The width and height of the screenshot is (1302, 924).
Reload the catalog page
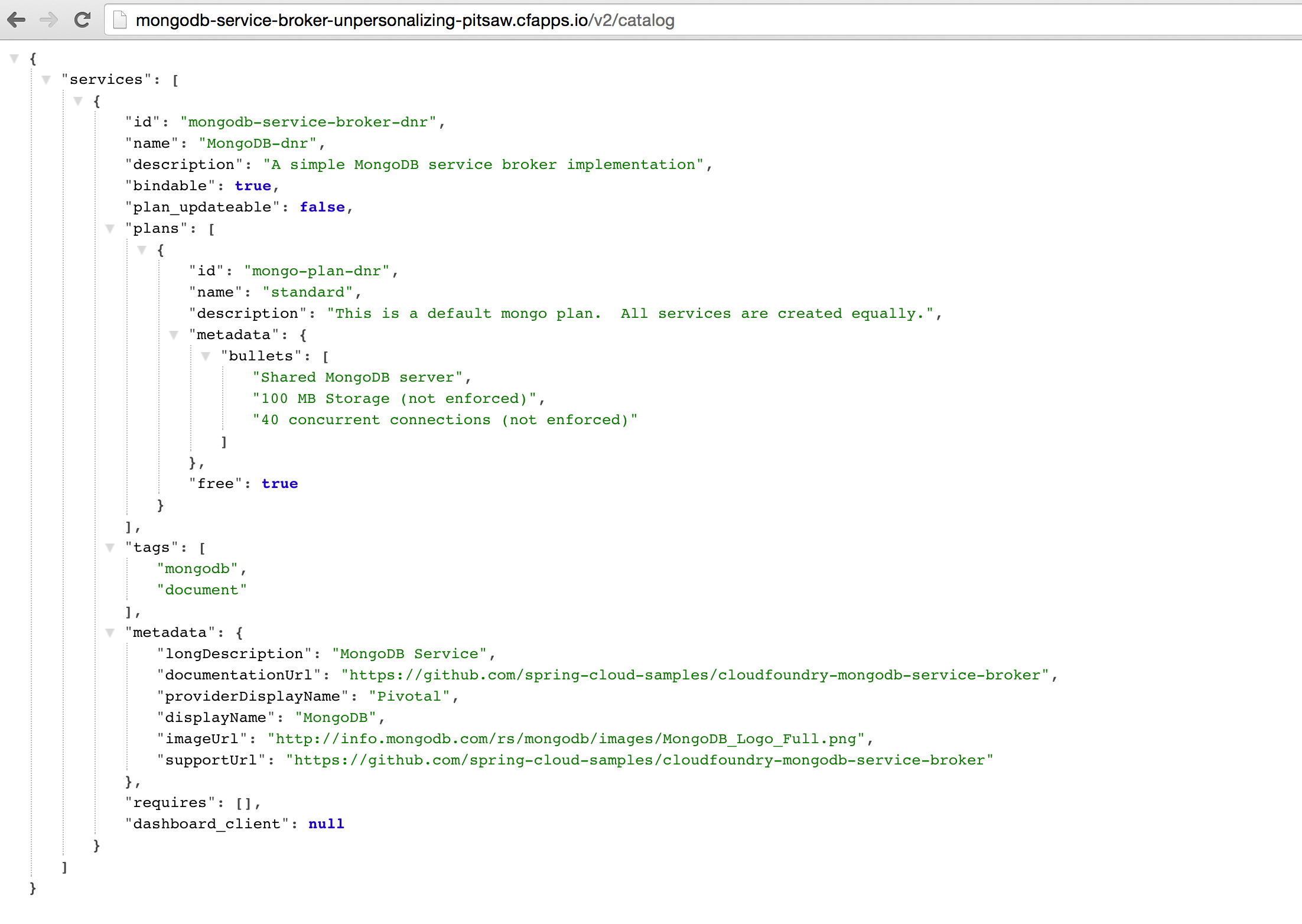click(82, 20)
